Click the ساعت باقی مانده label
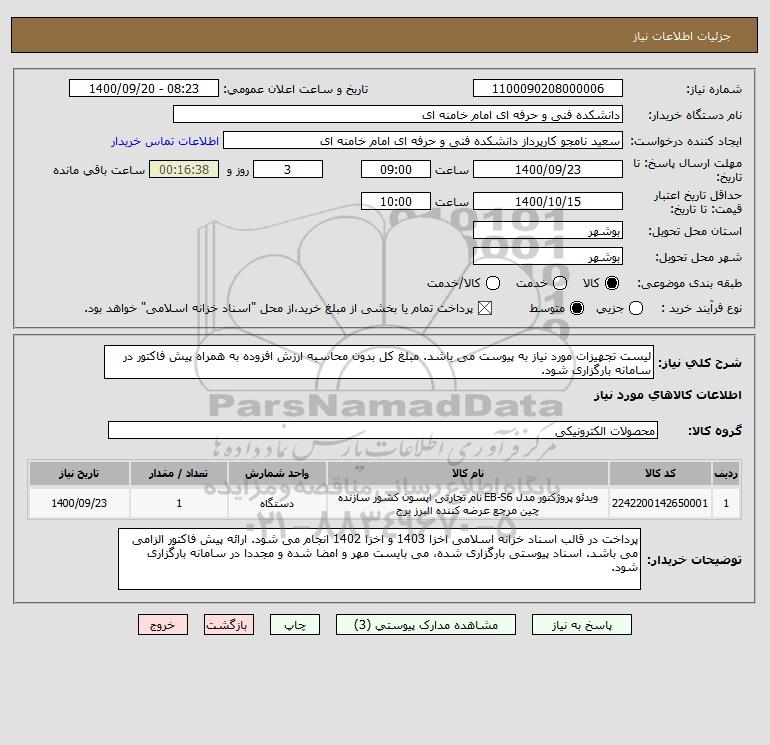 [x=99, y=170]
